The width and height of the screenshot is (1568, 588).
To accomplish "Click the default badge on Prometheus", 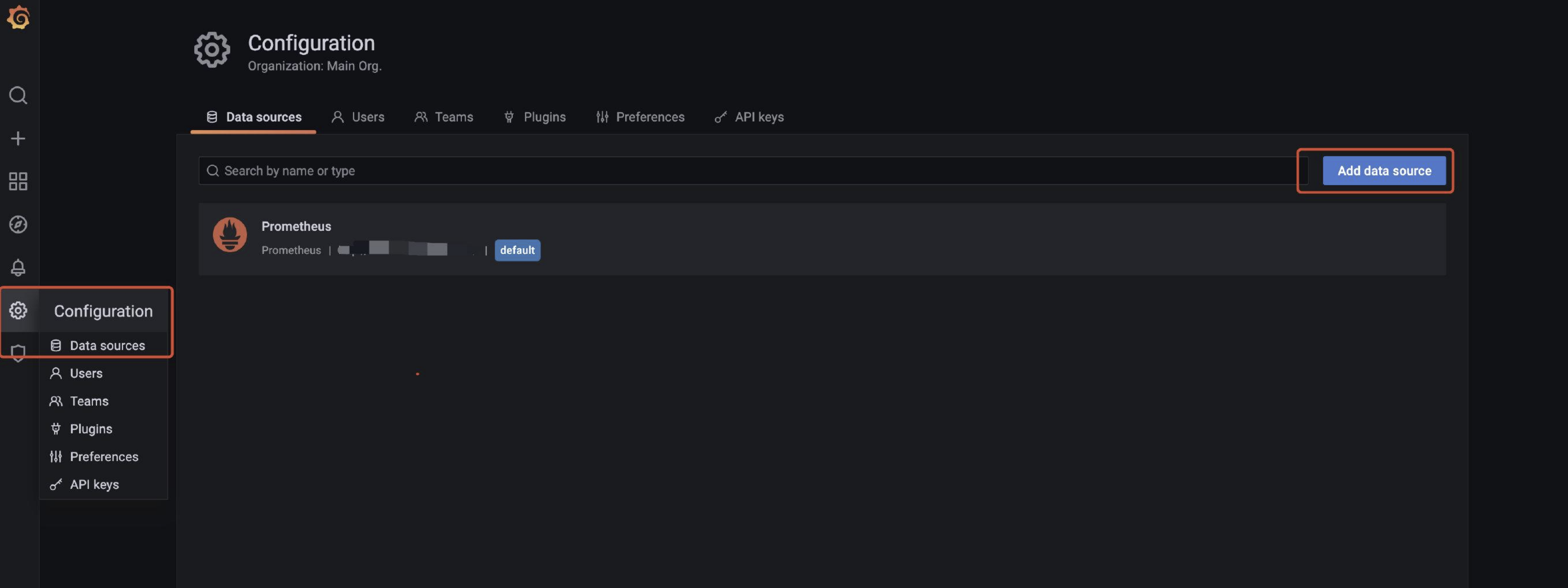I will pyautogui.click(x=517, y=250).
